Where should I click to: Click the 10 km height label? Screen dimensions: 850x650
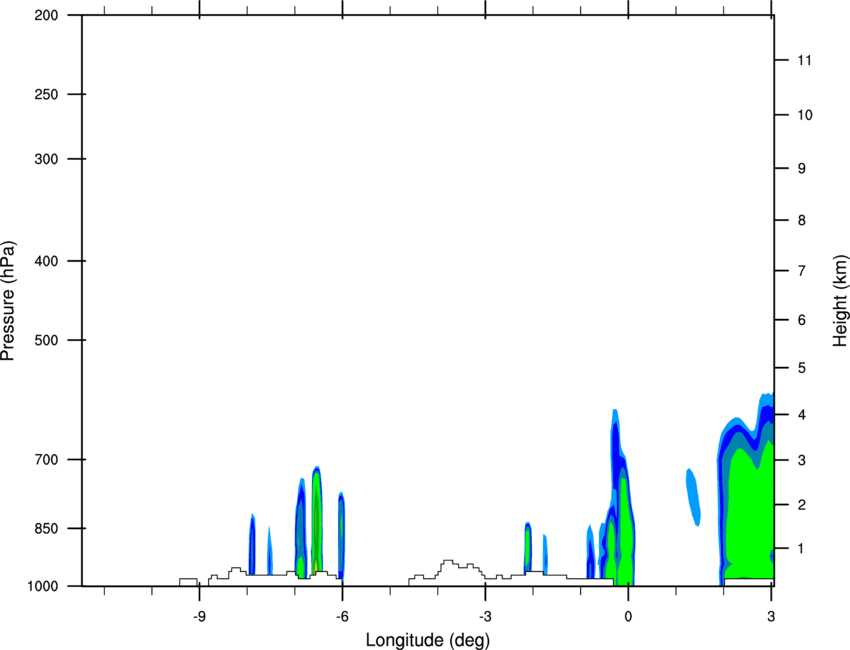tap(805, 115)
